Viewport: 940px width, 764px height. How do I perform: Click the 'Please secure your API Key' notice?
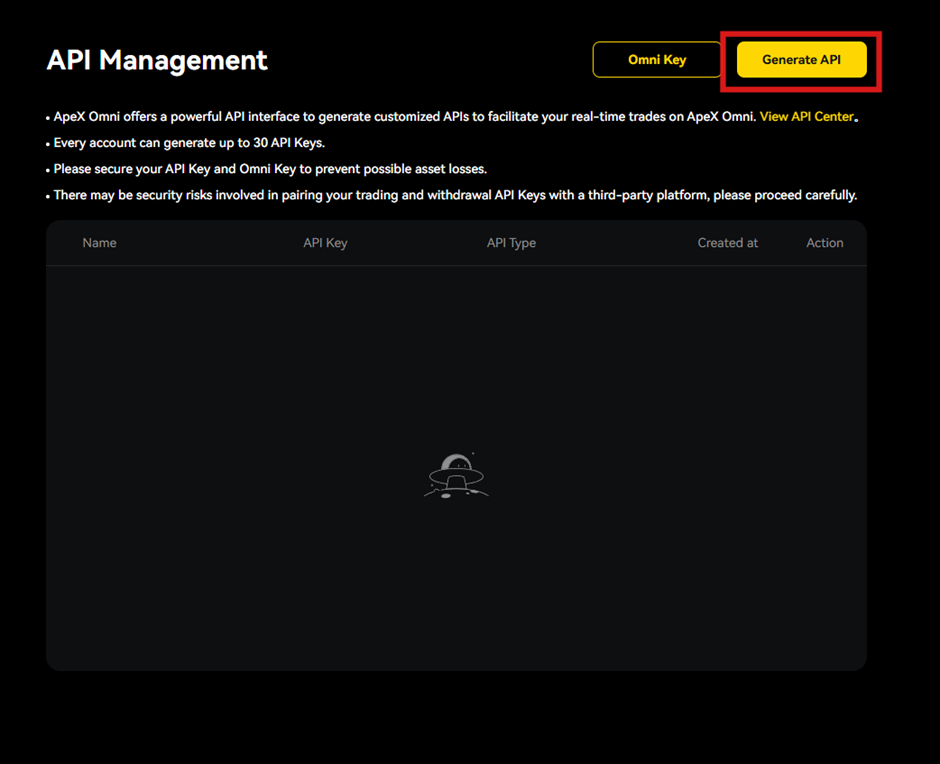[270, 169]
